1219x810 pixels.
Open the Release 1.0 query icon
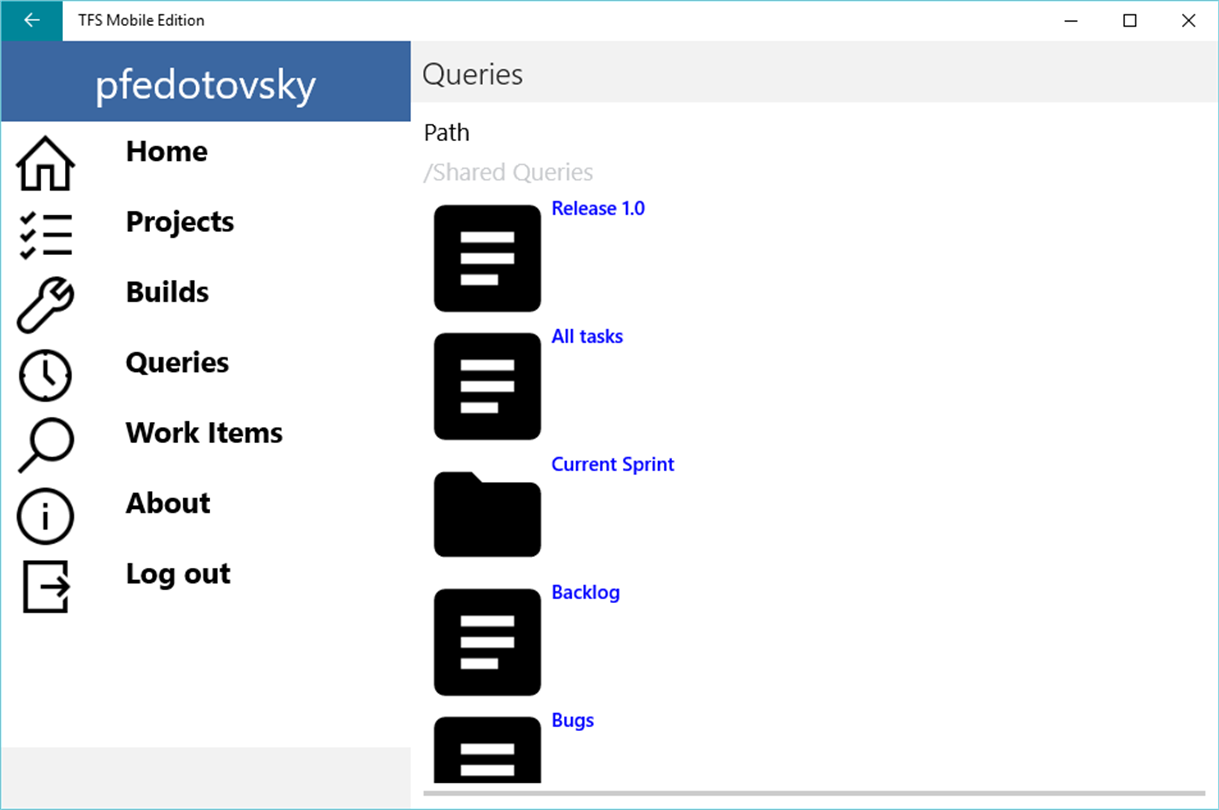coord(487,258)
